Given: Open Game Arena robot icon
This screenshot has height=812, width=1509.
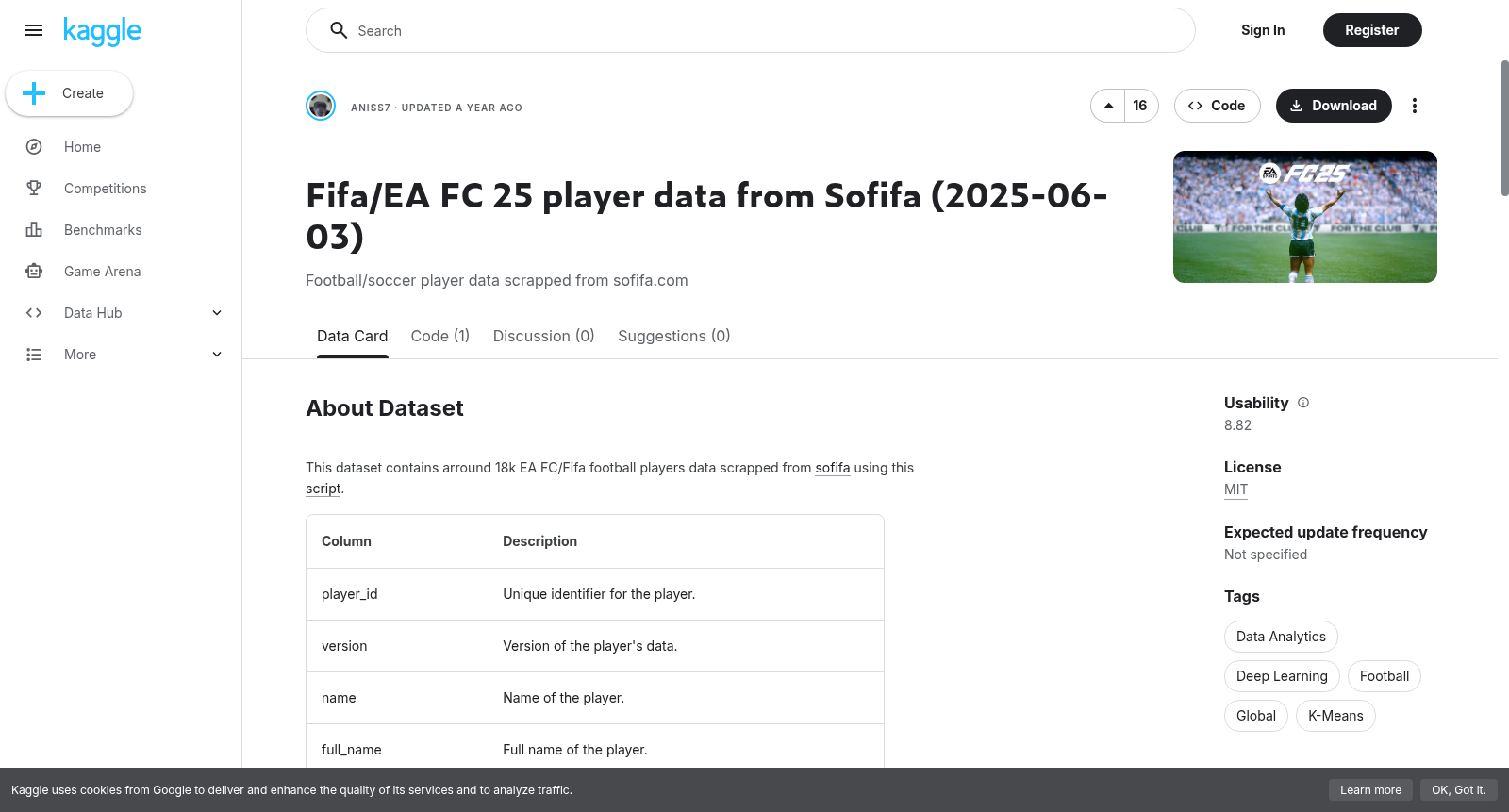Looking at the screenshot, I should (x=34, y=272).
